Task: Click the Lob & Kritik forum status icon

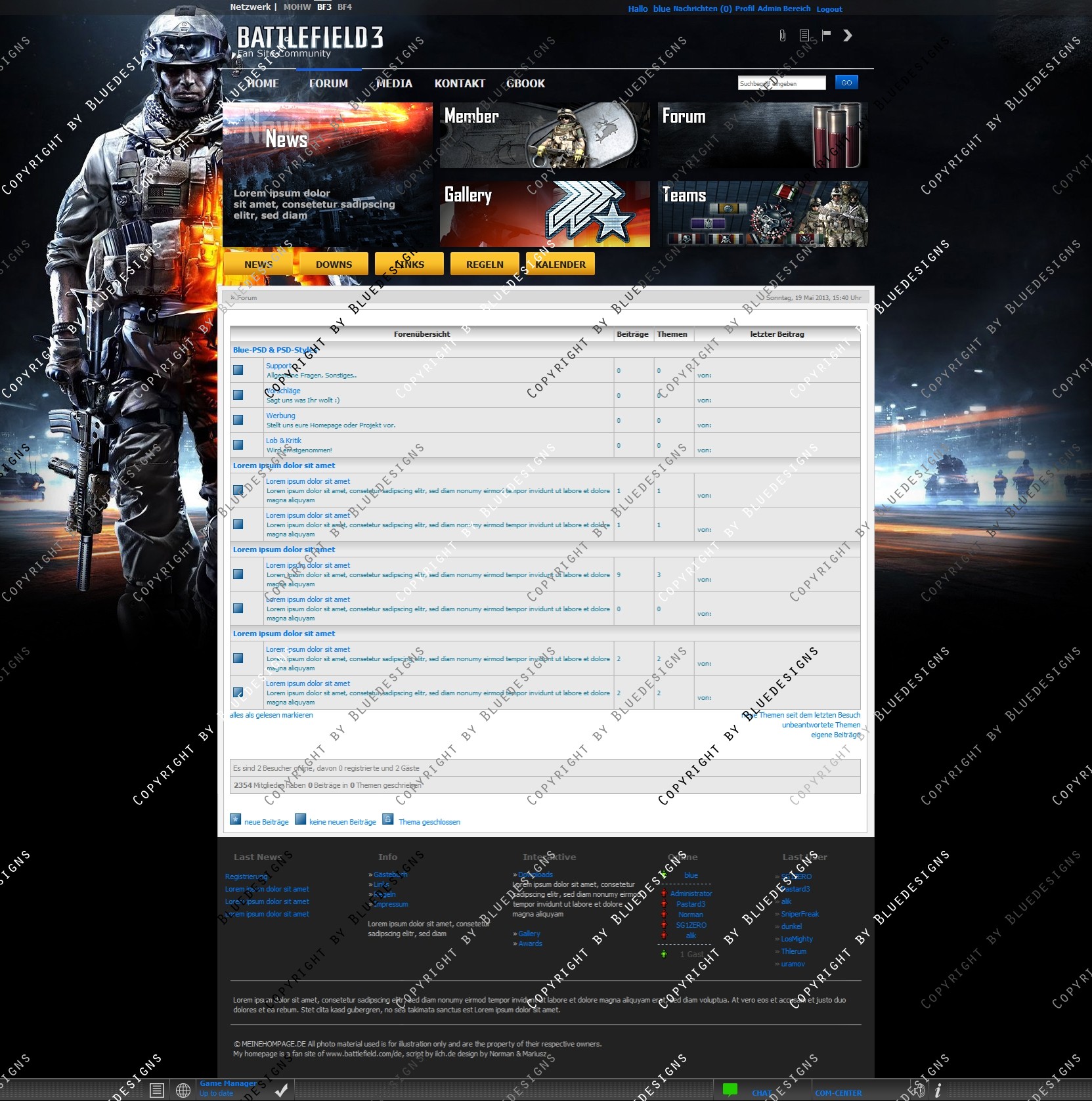Action: tap(238, 444)
